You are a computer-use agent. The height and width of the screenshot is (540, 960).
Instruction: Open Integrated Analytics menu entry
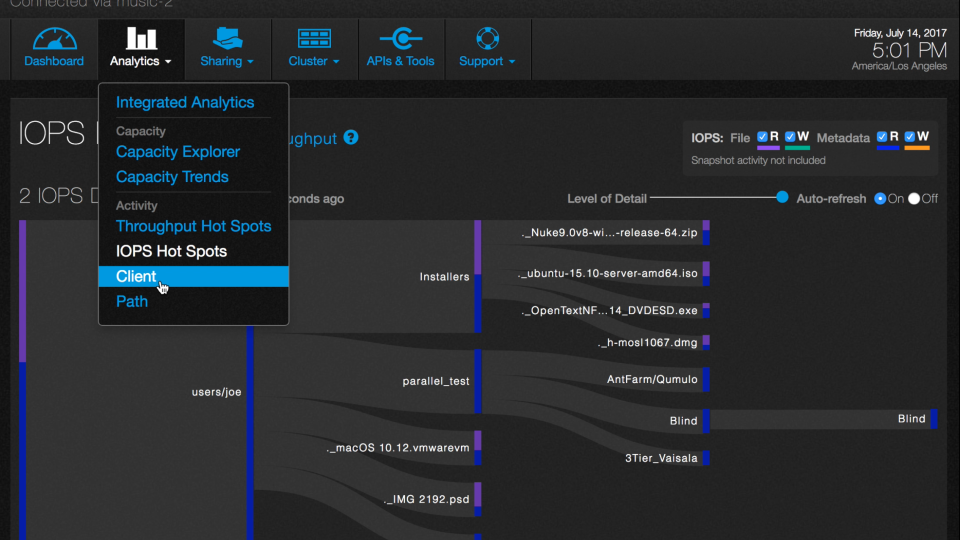(x=185, y=102)
